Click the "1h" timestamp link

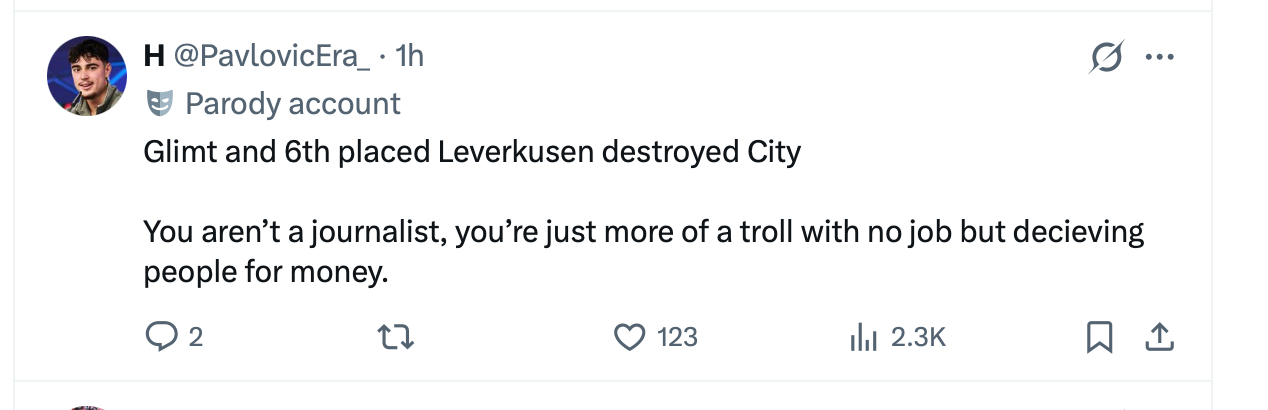point(410,56)
